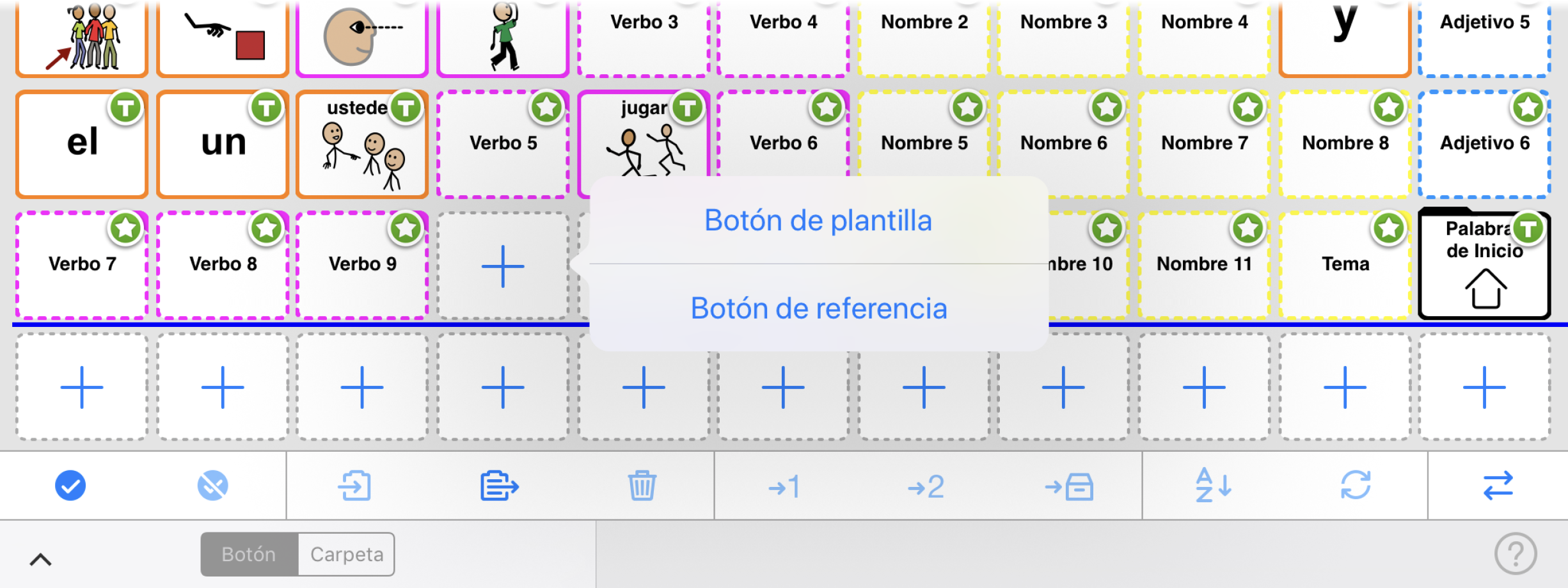The width and height of the screenshot is (1568, 588).
Task: Click the import into page icon
Action: (x=355, y=486)
